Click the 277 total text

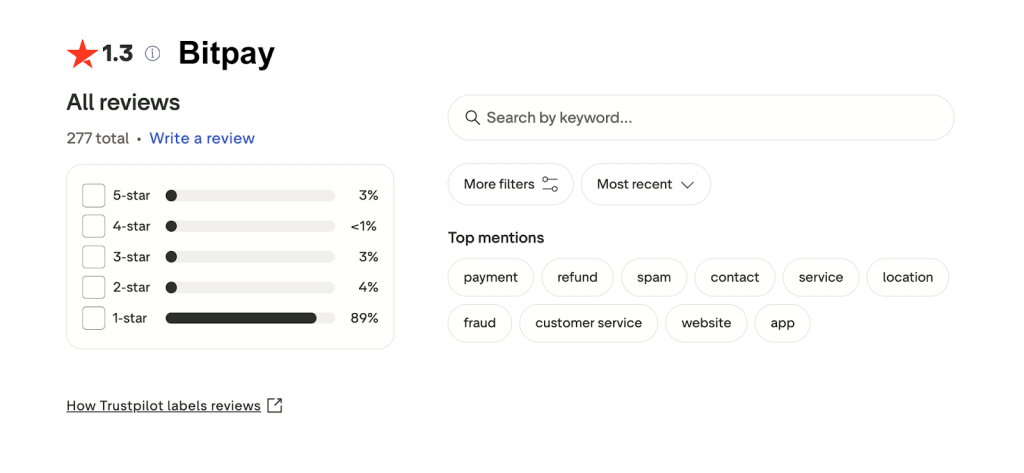tap(98, 139)
